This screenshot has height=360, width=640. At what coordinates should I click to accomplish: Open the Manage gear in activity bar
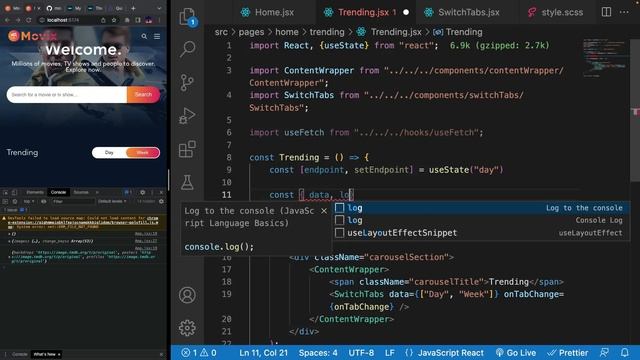point(187,328)
